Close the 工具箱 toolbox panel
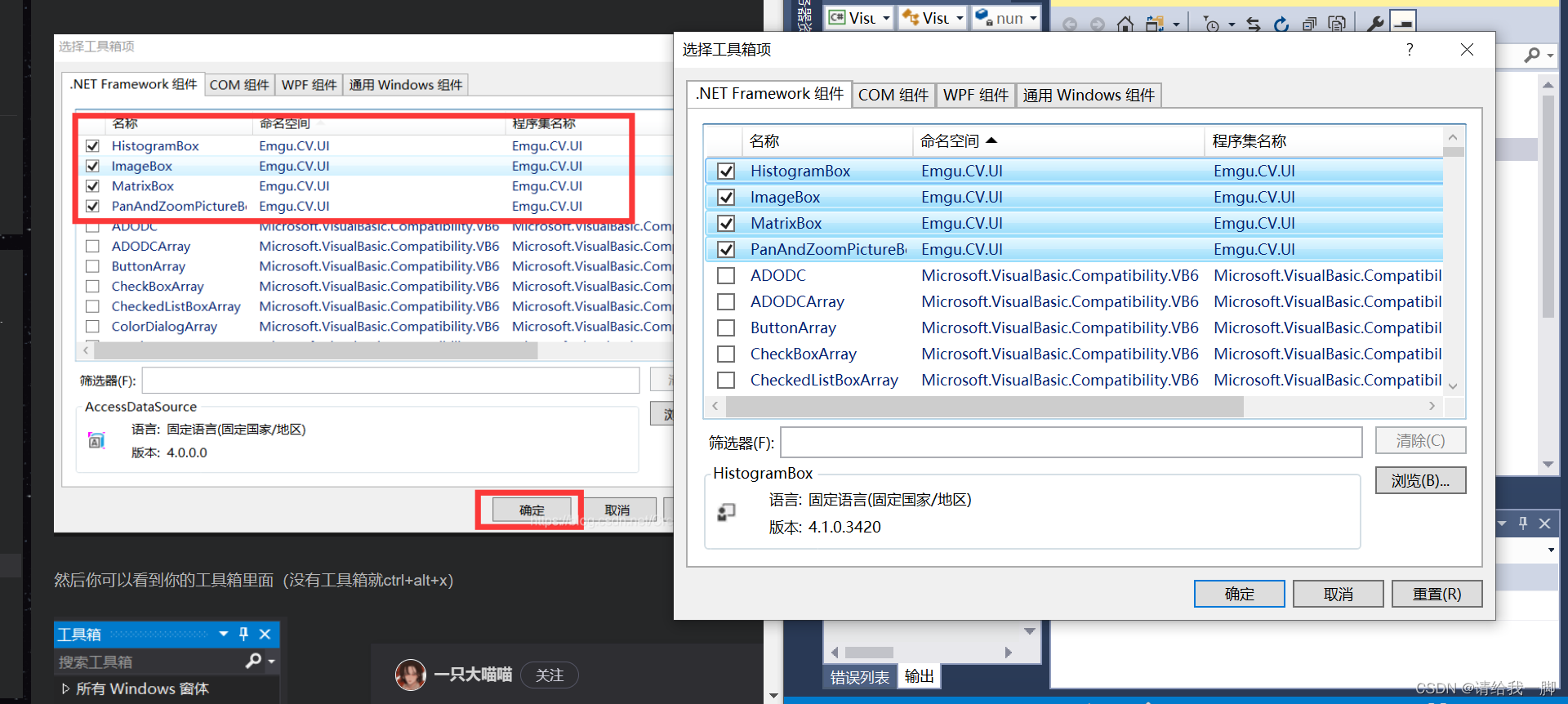 pyautogui.click(x=265, y=634)
